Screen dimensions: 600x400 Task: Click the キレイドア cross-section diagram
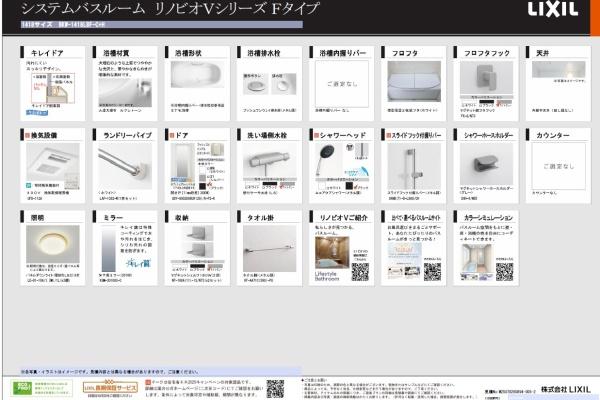pos(53,88)
